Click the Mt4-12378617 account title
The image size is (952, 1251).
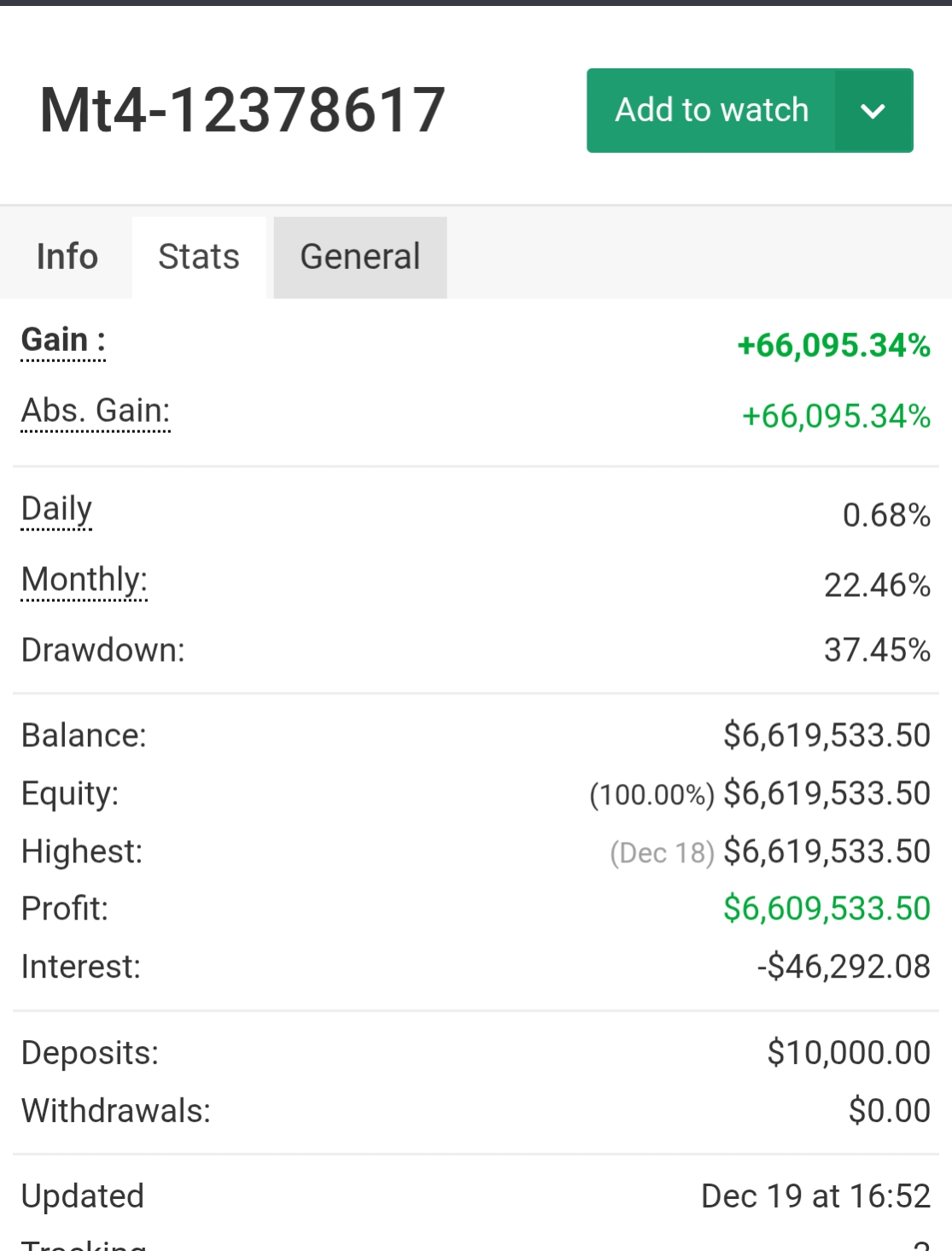[242, 110]
